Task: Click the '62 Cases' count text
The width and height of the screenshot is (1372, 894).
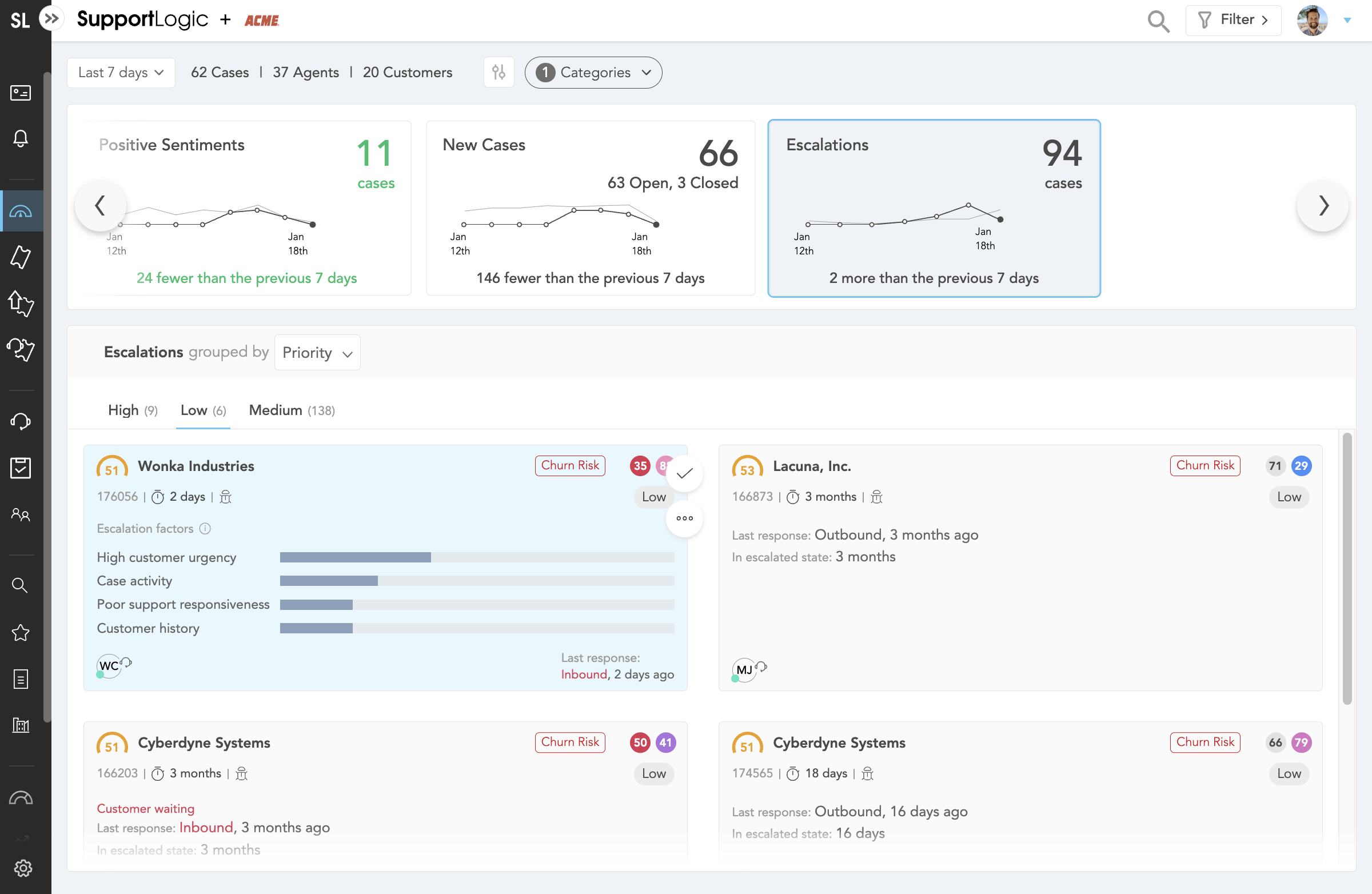Action: (x=220, y=72)
